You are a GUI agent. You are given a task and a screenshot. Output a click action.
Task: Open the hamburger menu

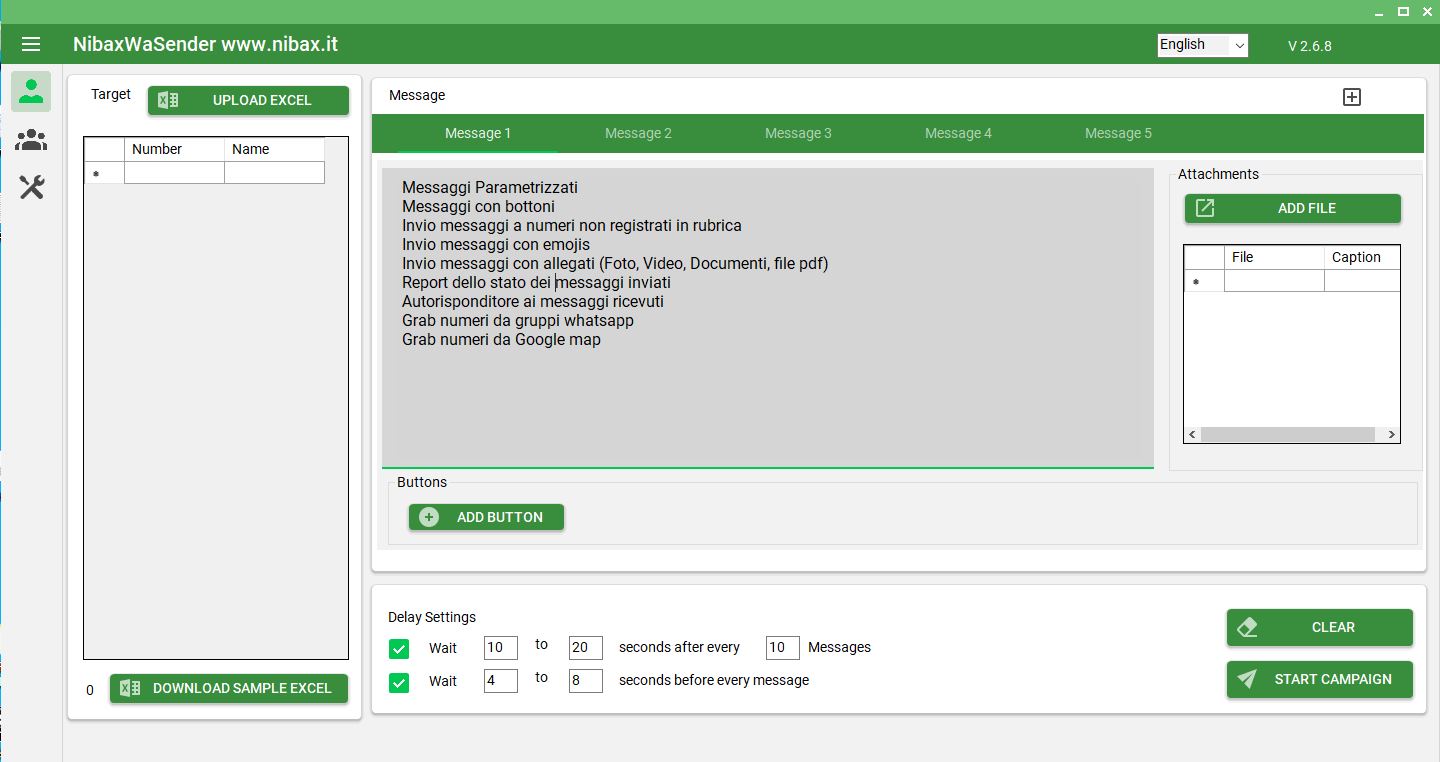[x=31, y=45]
